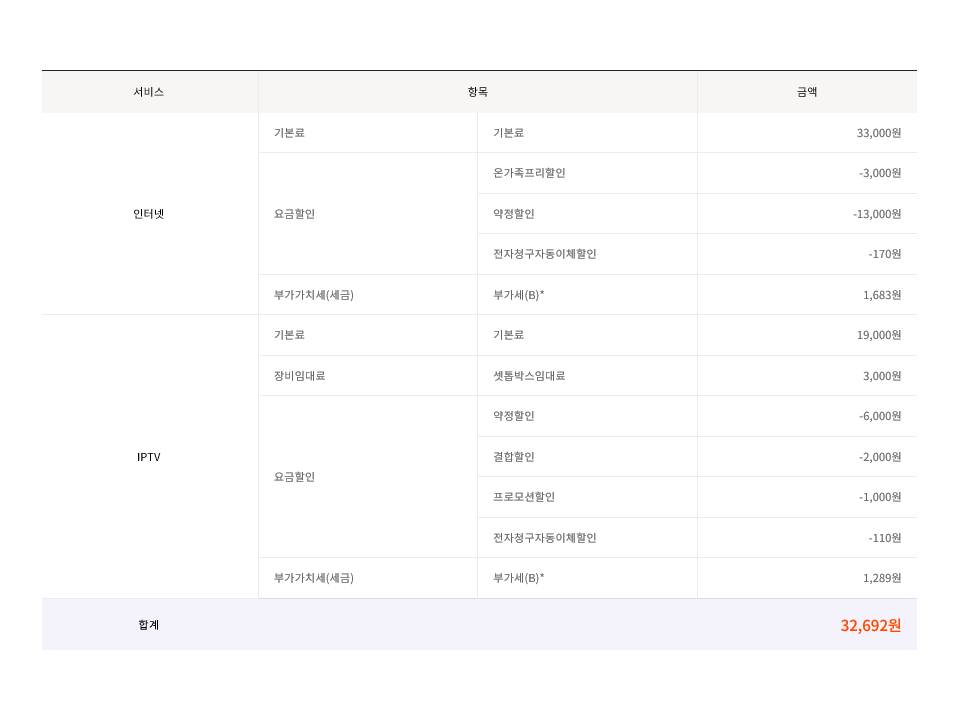Click the 서비스 column header
960x720 pixels.
148,92
